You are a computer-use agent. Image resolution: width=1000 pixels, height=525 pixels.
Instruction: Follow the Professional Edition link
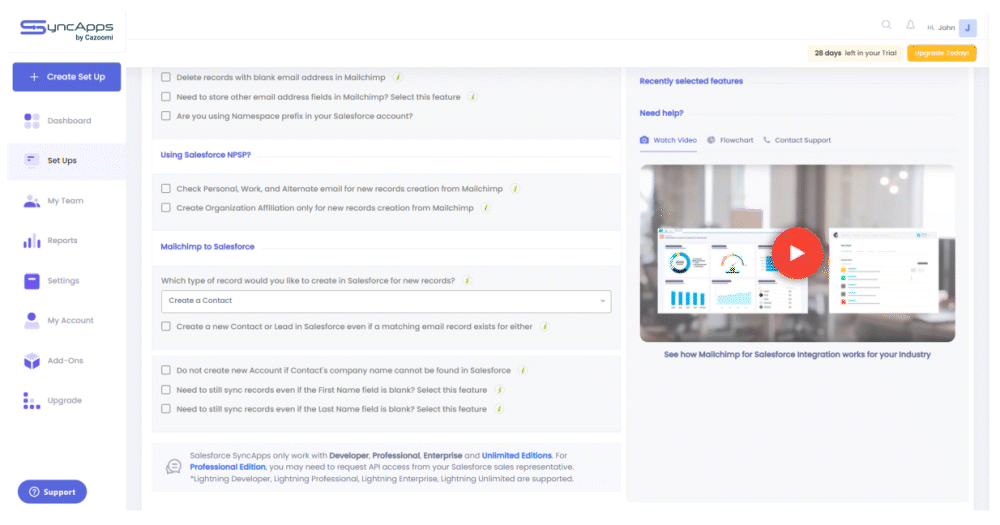pyautogui.click(x=228, y=467)
